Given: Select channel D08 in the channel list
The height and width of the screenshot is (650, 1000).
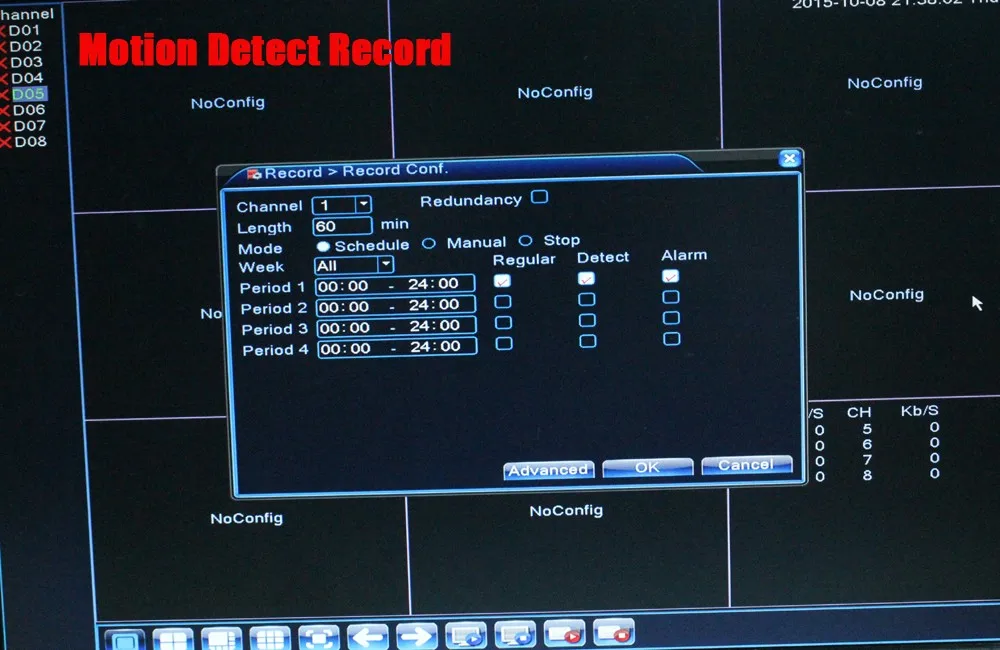Looking at the screenshot, I should pyautogui.click(x=31, y=142).
